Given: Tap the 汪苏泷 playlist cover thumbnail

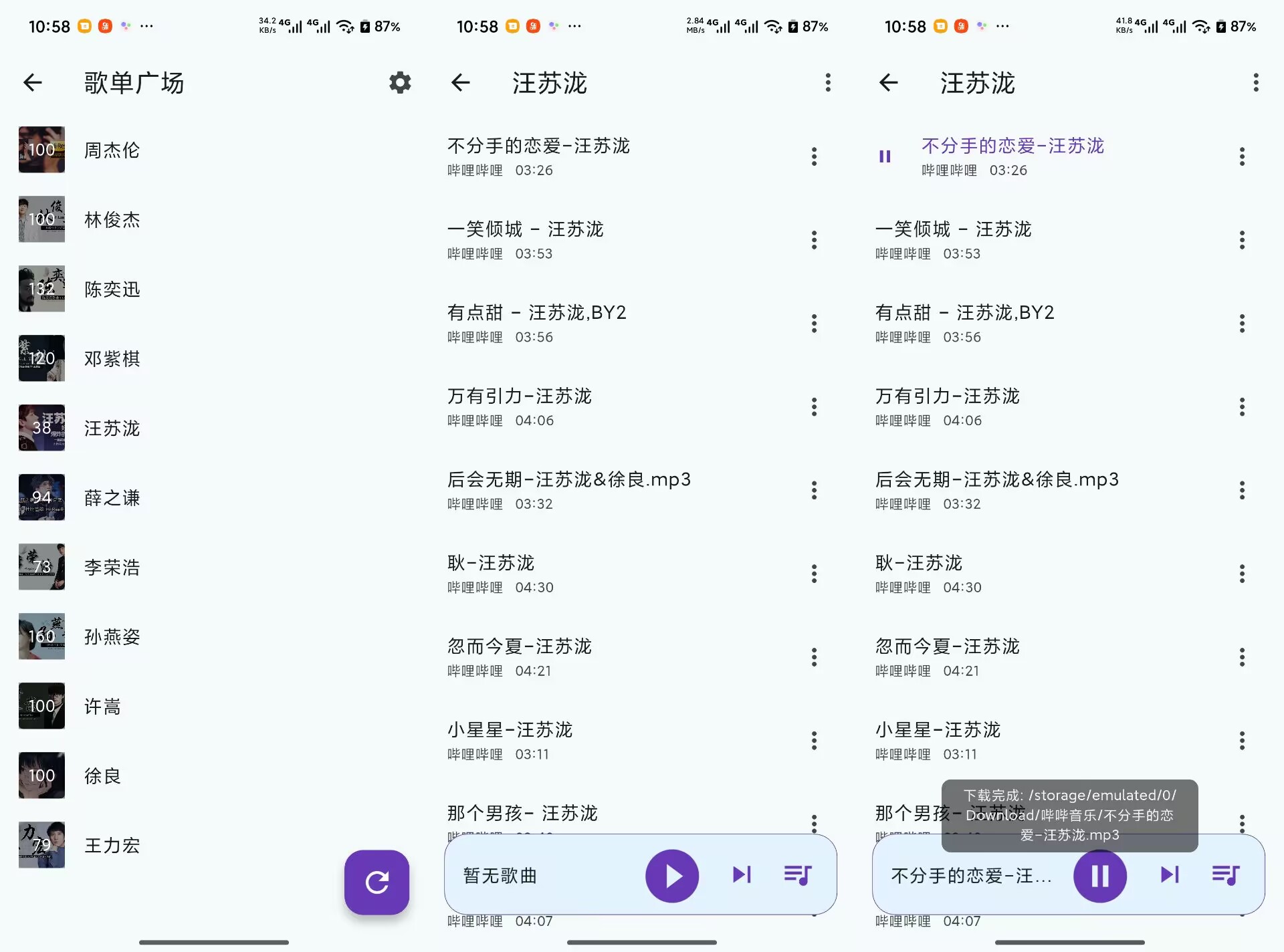Looking at the screenshot, I should pyautogui.click(x=41, y=428).
